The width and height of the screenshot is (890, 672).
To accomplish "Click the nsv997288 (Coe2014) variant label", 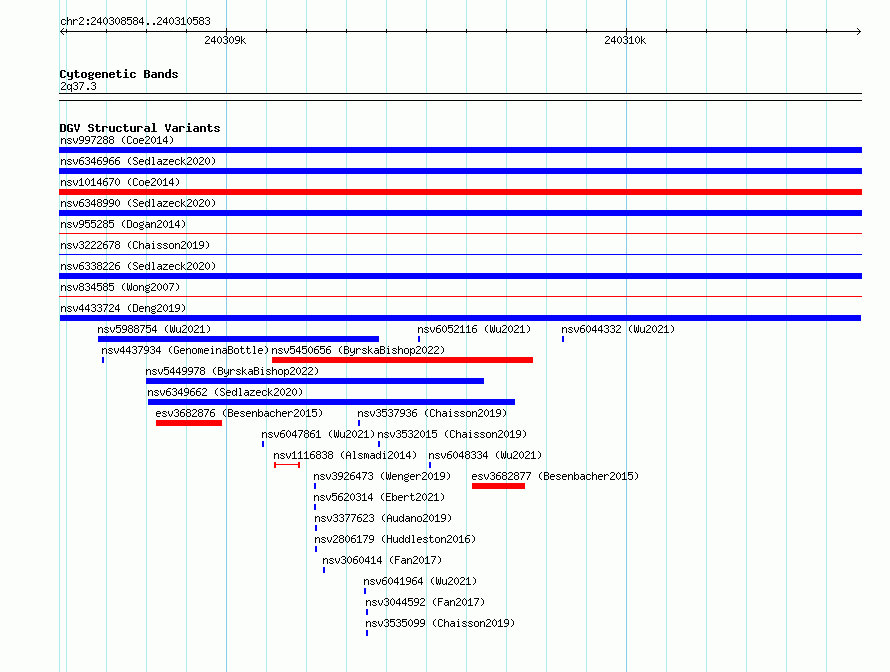I will pyautogui.click(x=117, y=140).
